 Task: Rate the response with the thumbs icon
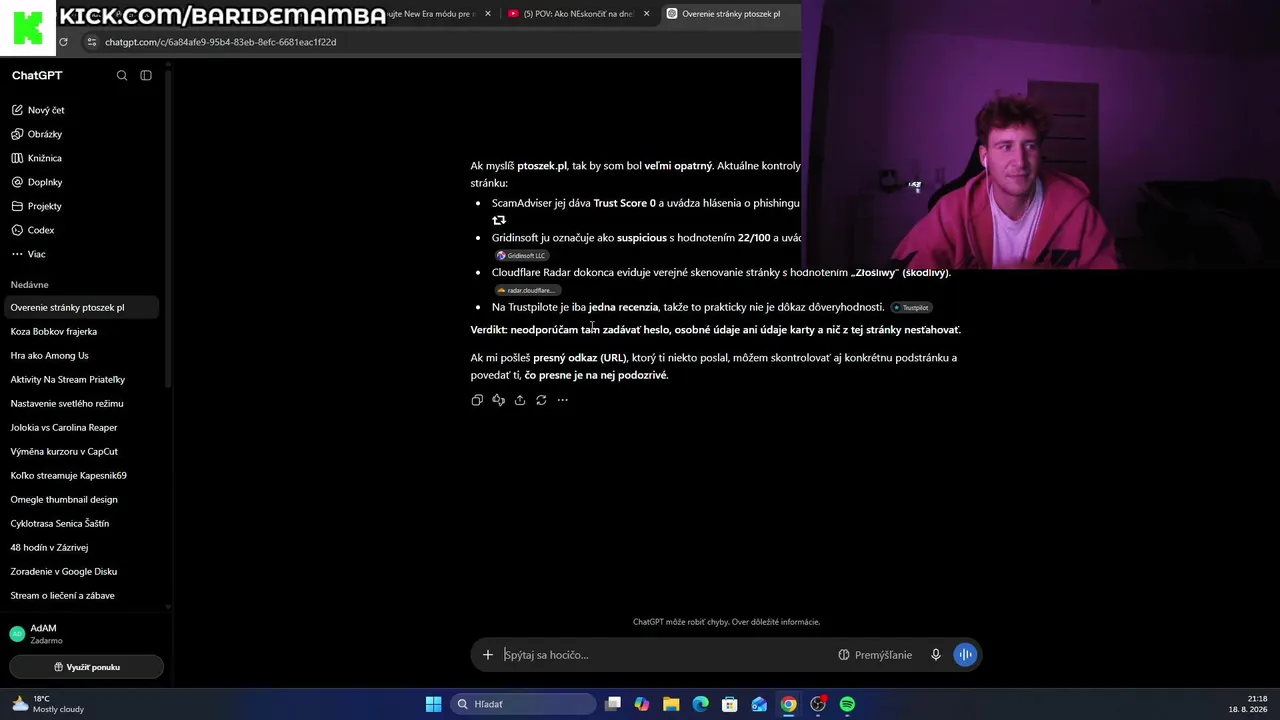tap(498, 400)
